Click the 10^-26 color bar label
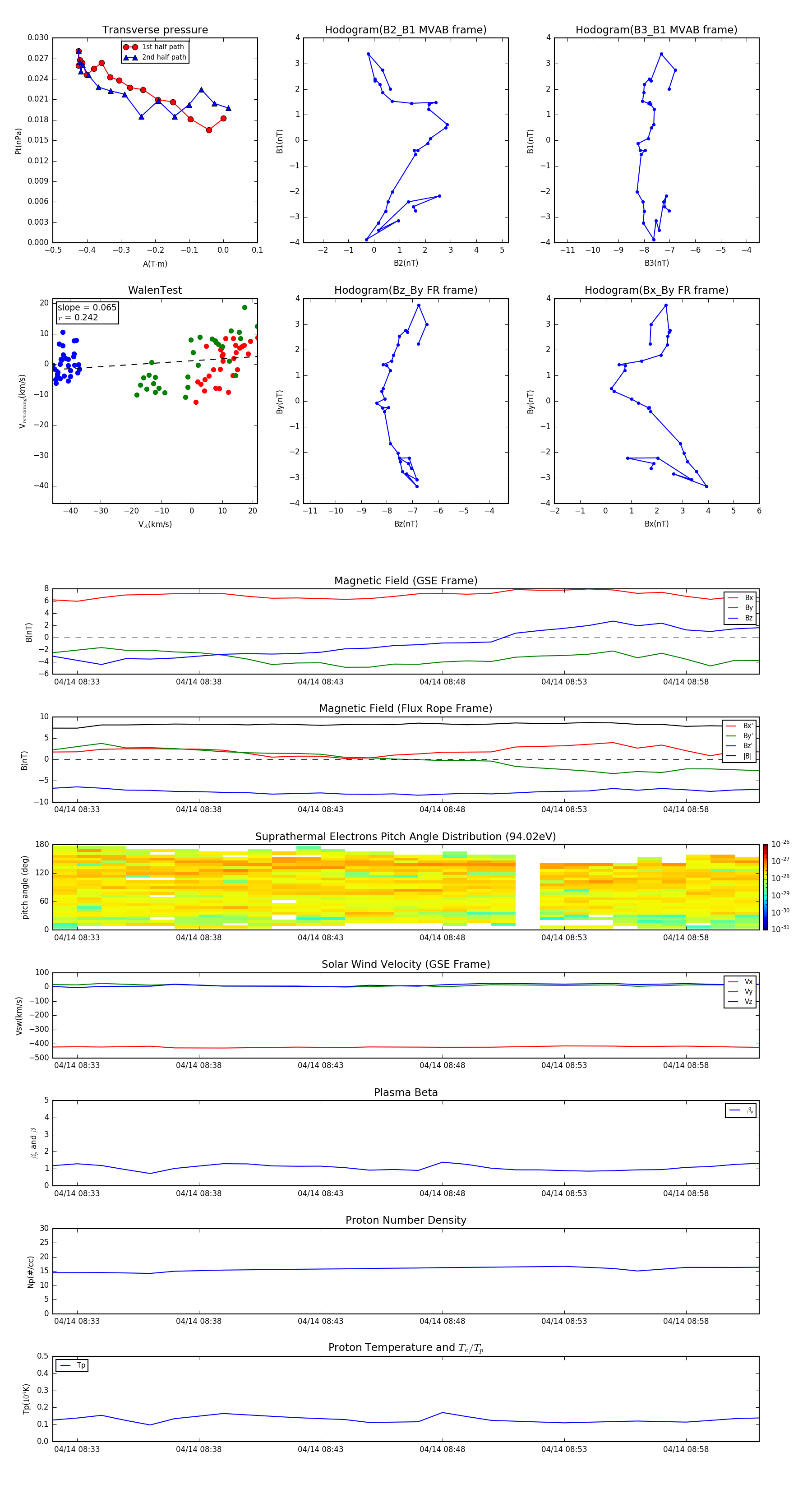This screenshot has width=812, height=1489. coord(780,844)
